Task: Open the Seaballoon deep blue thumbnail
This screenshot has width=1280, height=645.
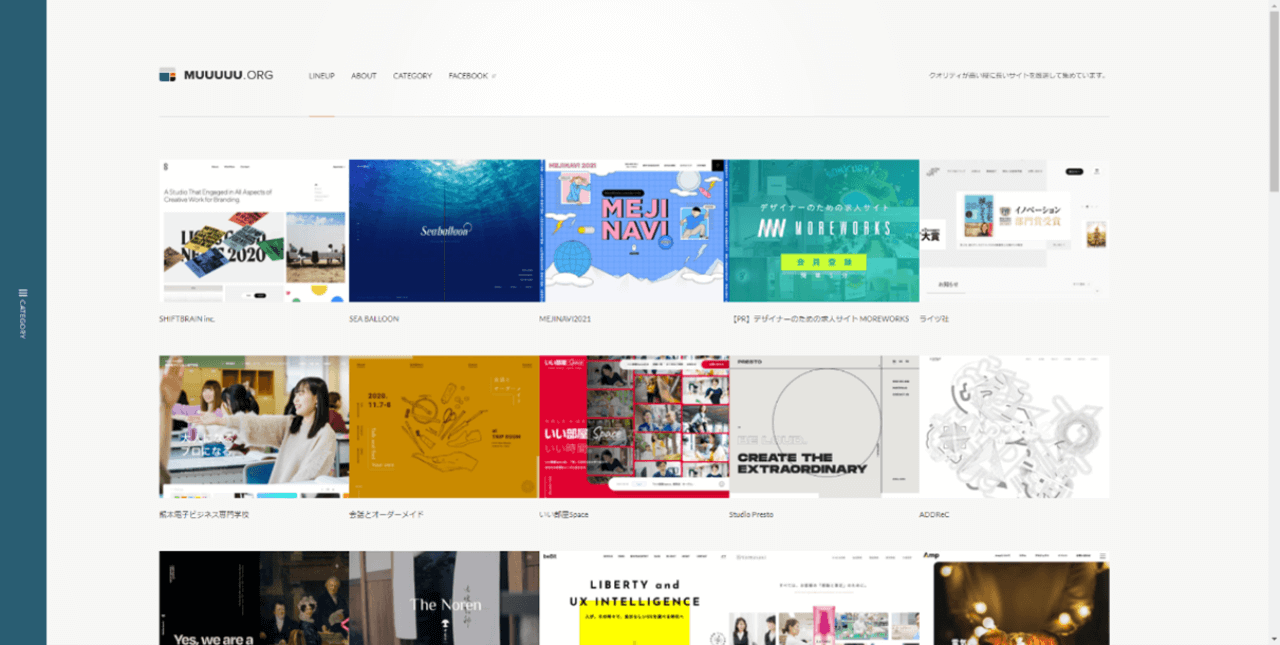Action: point(443,231)
